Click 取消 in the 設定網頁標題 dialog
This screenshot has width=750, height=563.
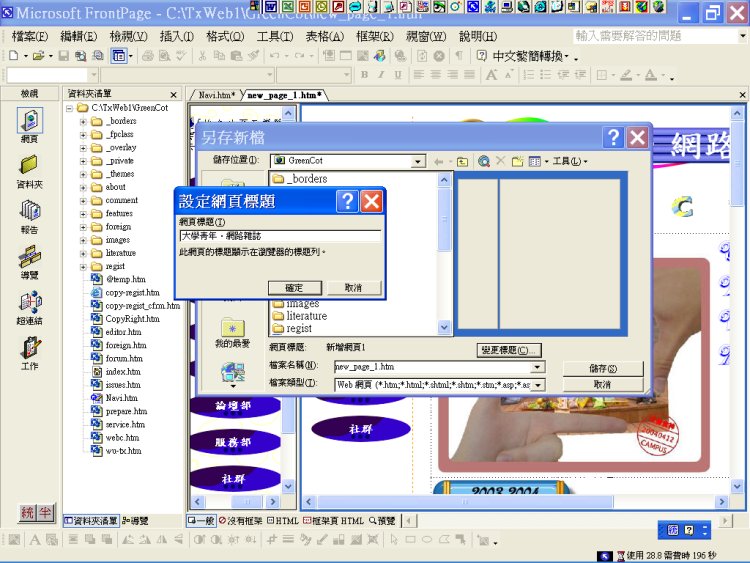click(353, 288)
